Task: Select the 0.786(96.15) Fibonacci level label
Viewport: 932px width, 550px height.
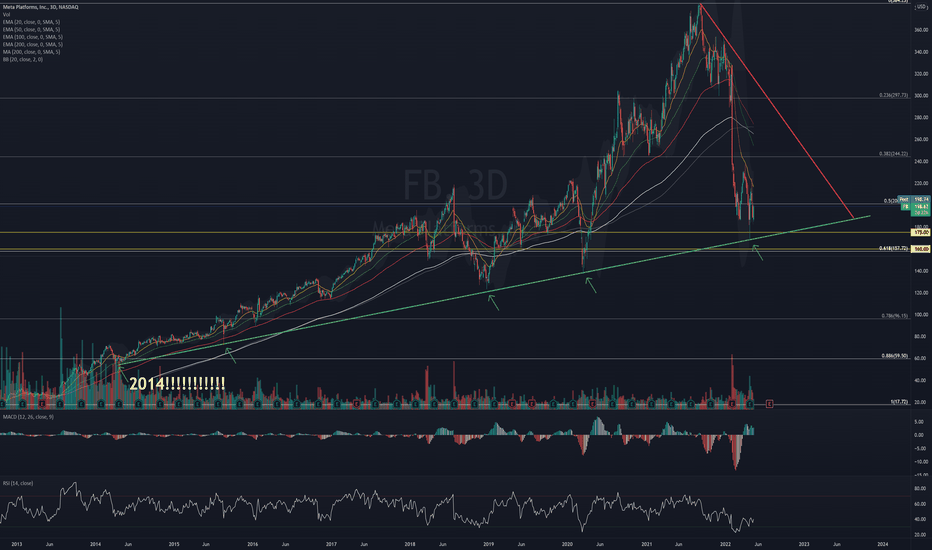Action: pyautogui.click(x=895, y=316)
